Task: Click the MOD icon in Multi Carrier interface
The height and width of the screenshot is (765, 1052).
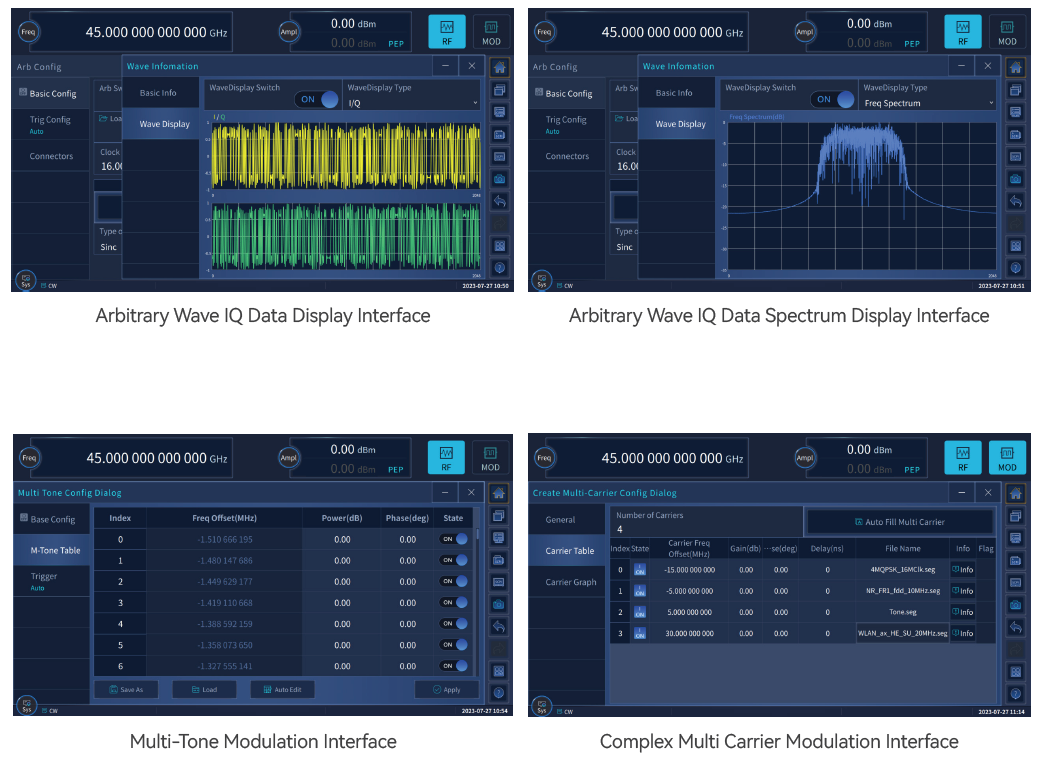Action: tap(1006, 458)
